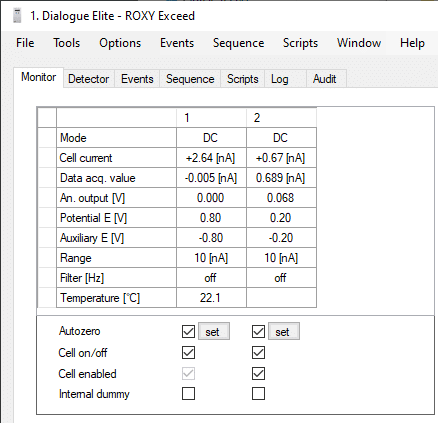Enable Internal dummy for cell 1
Image resolution: width=438 pixels, height=423 pixels.
click(188, 394)
